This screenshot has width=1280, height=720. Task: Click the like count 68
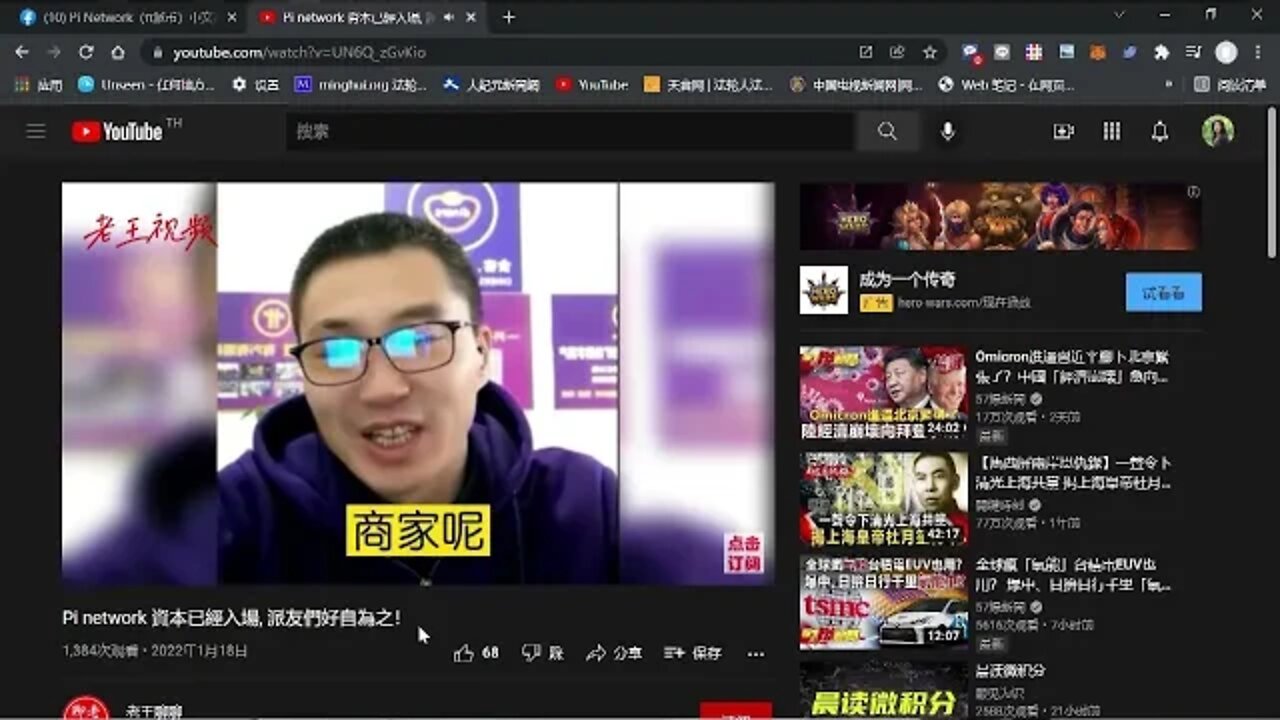490,653
